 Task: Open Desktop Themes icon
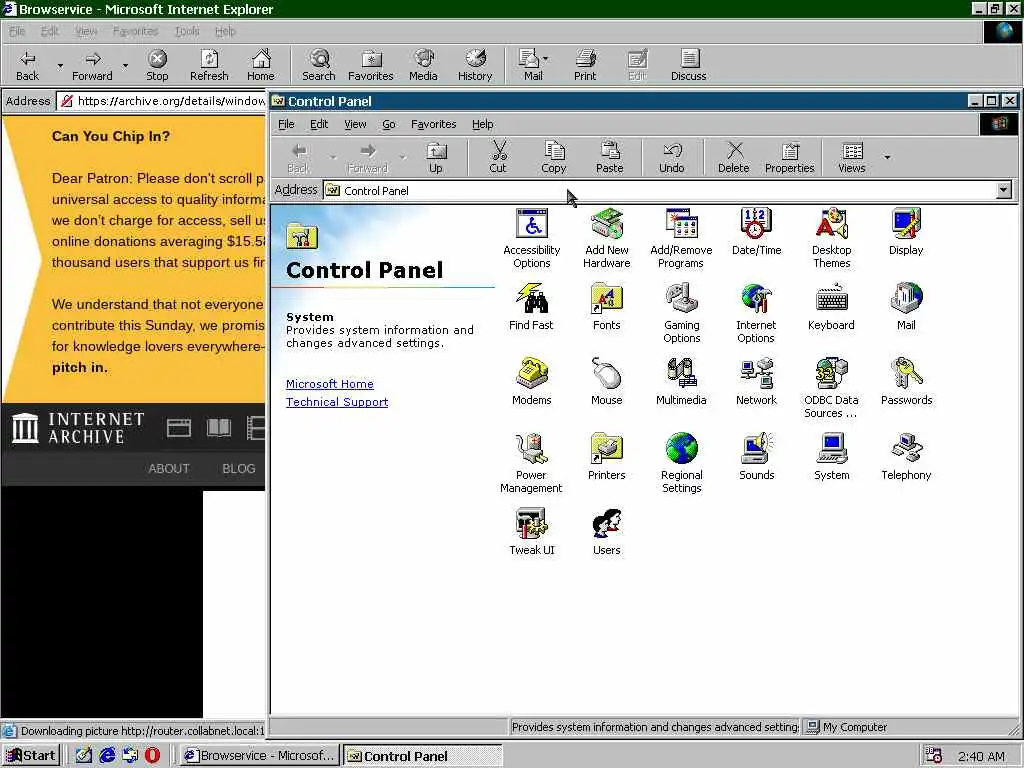pyautogui.click(x=831, y=238)
